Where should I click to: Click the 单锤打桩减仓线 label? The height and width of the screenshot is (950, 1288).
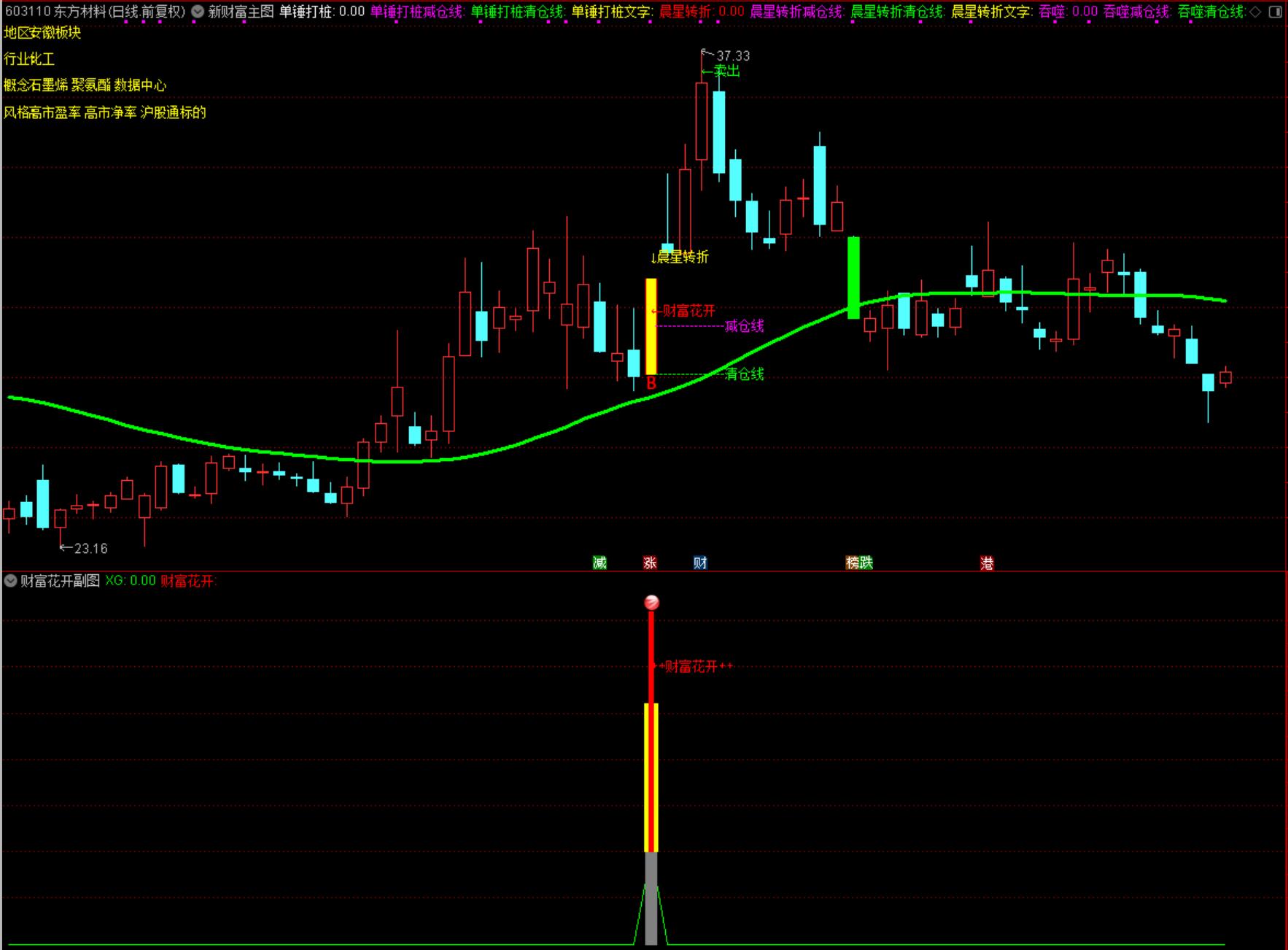417,12
